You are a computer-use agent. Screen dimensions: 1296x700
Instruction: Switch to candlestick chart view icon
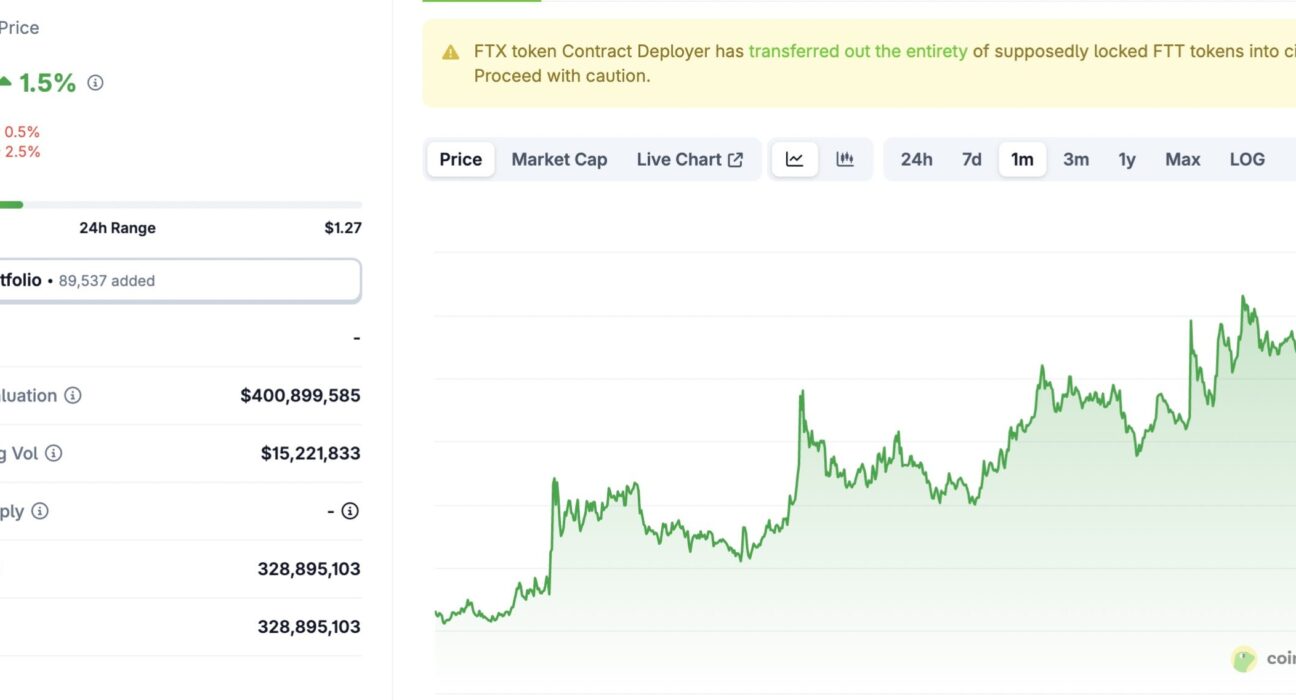point(845,159)
